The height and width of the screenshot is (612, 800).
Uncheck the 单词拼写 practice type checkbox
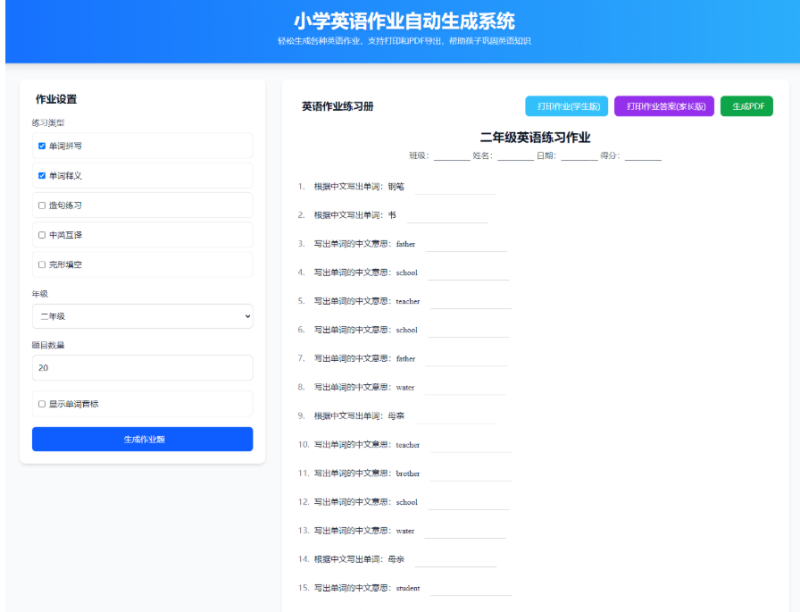(x=40, y=145)
